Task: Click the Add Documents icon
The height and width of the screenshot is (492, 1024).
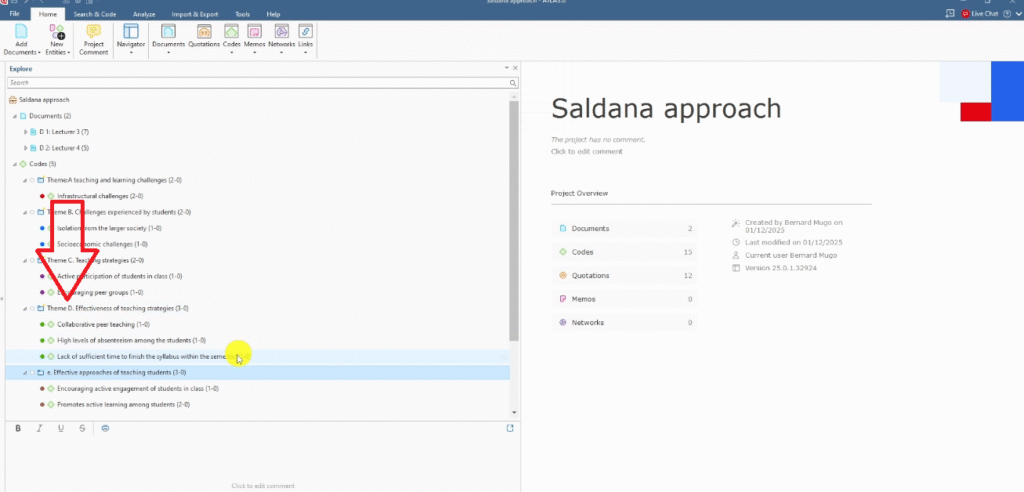Action: tap(21, 33)
